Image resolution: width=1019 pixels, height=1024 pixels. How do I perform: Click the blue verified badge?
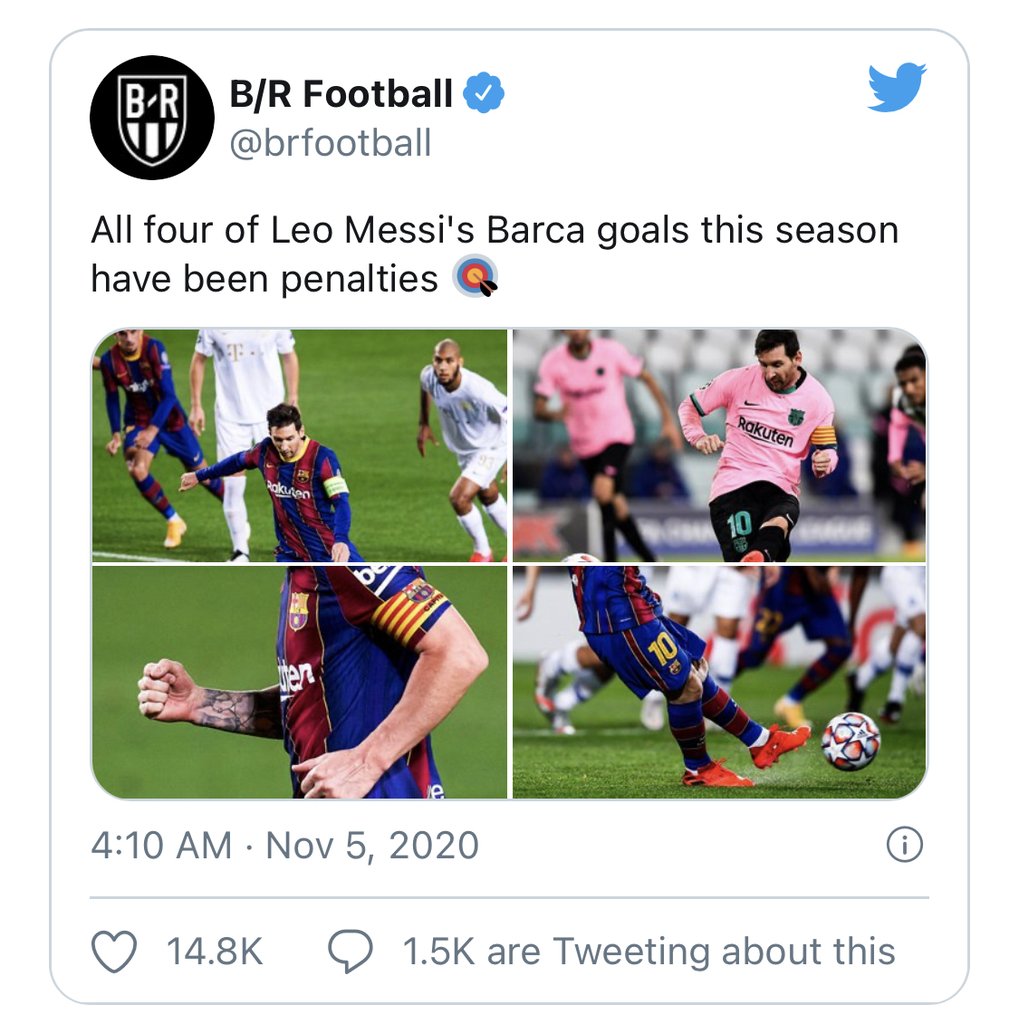point(483,93)
